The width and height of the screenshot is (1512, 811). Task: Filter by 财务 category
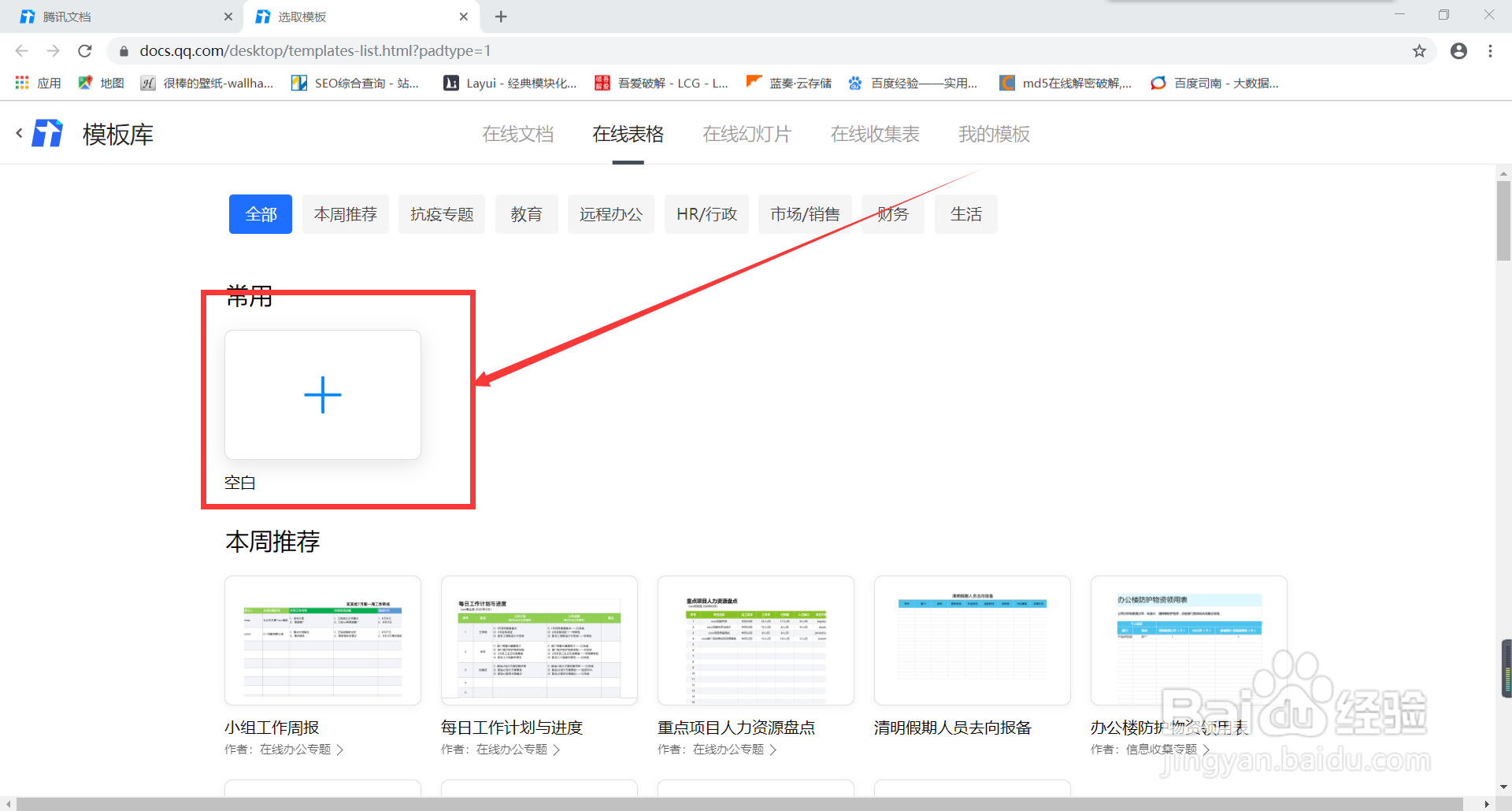coord(893,214)
